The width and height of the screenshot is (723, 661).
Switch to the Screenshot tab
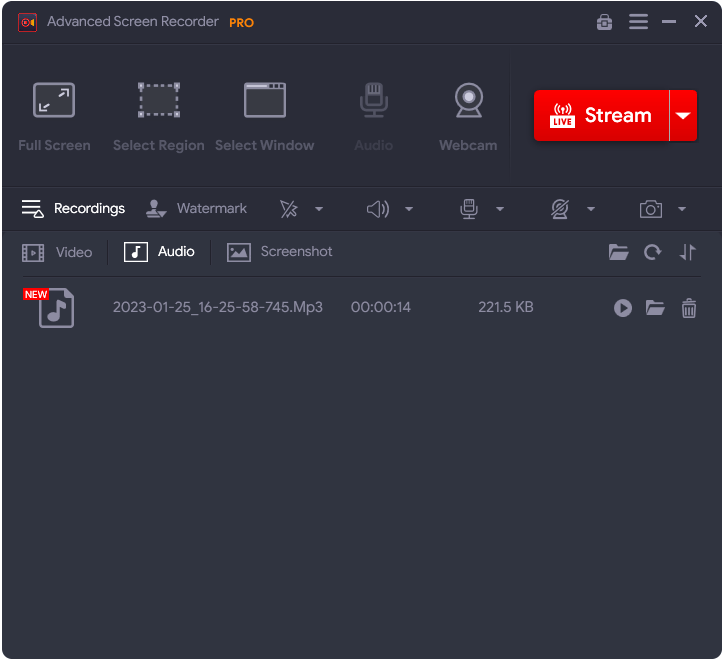point(279,252)
